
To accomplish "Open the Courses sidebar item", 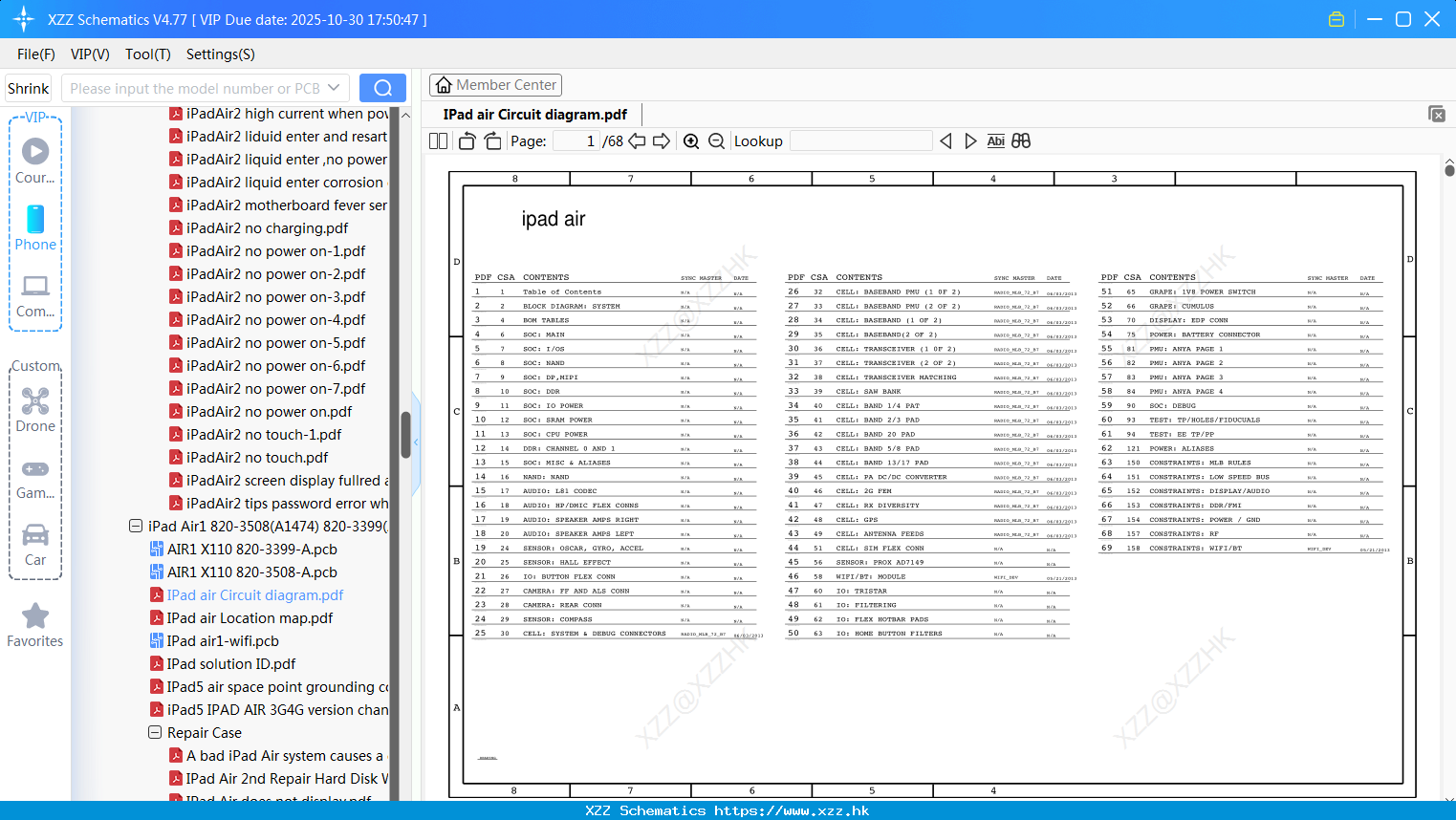I will [x=35, y=161].
